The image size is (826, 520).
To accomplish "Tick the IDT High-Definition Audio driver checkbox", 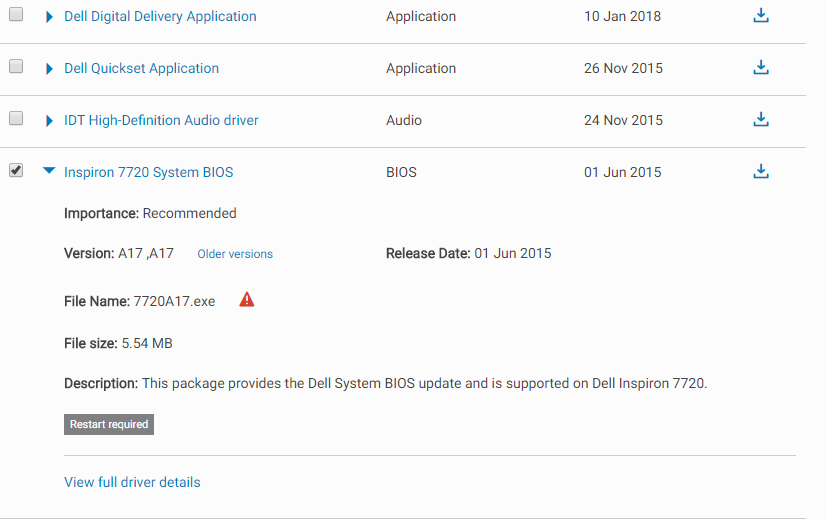I will click(x=16, y=119).
